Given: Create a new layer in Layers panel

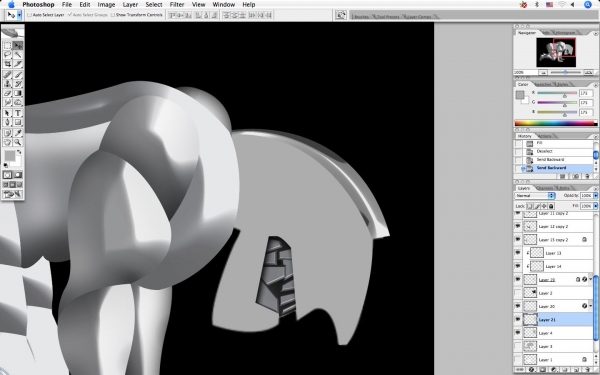Looking at the screenshot, I should coord(576,370).
